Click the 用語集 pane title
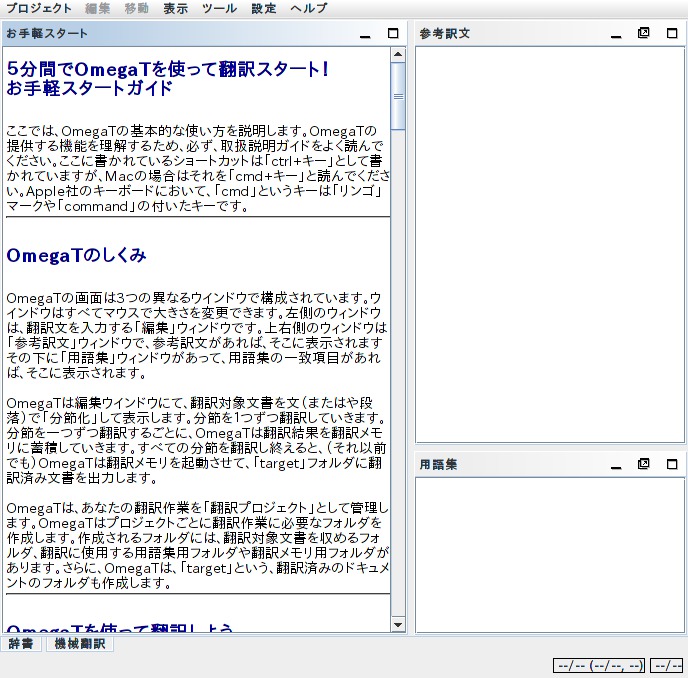 coord(438,464)
